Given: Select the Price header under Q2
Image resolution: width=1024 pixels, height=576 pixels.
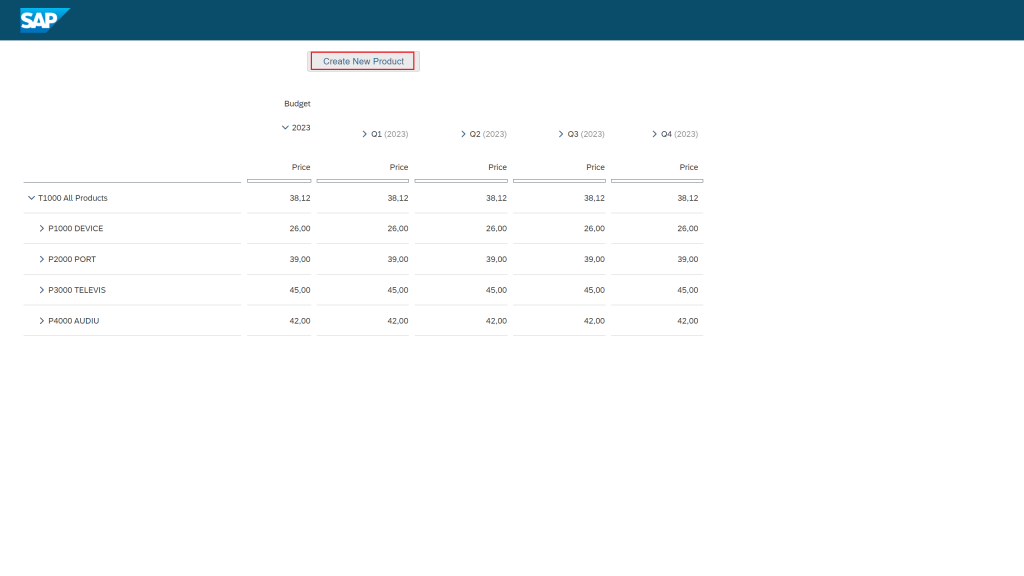Looking at the screenshot, I should pos(497,167).
